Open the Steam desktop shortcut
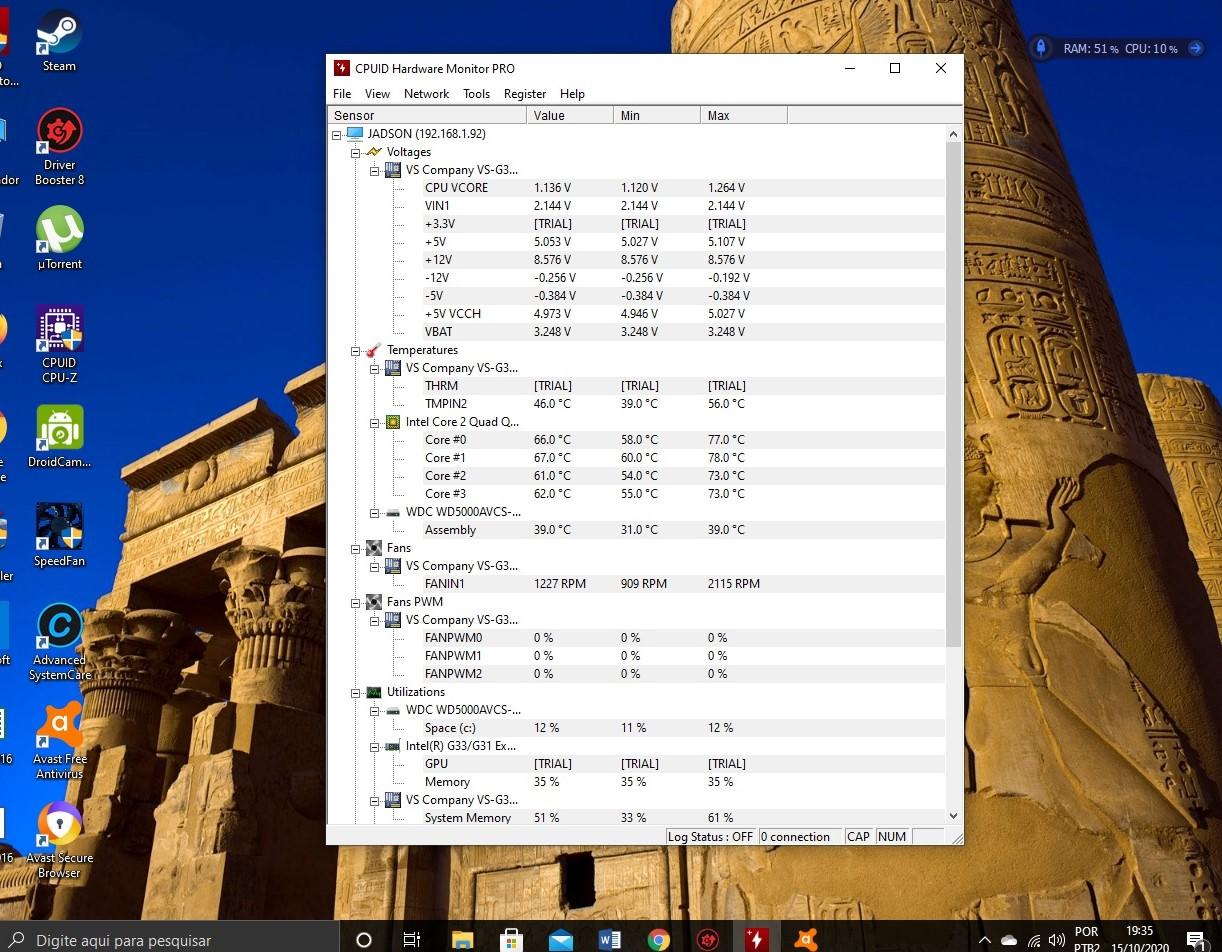 [60, 40]
